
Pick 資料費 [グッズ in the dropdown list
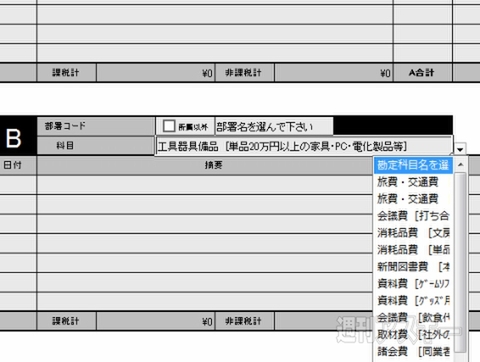[413, 300]
